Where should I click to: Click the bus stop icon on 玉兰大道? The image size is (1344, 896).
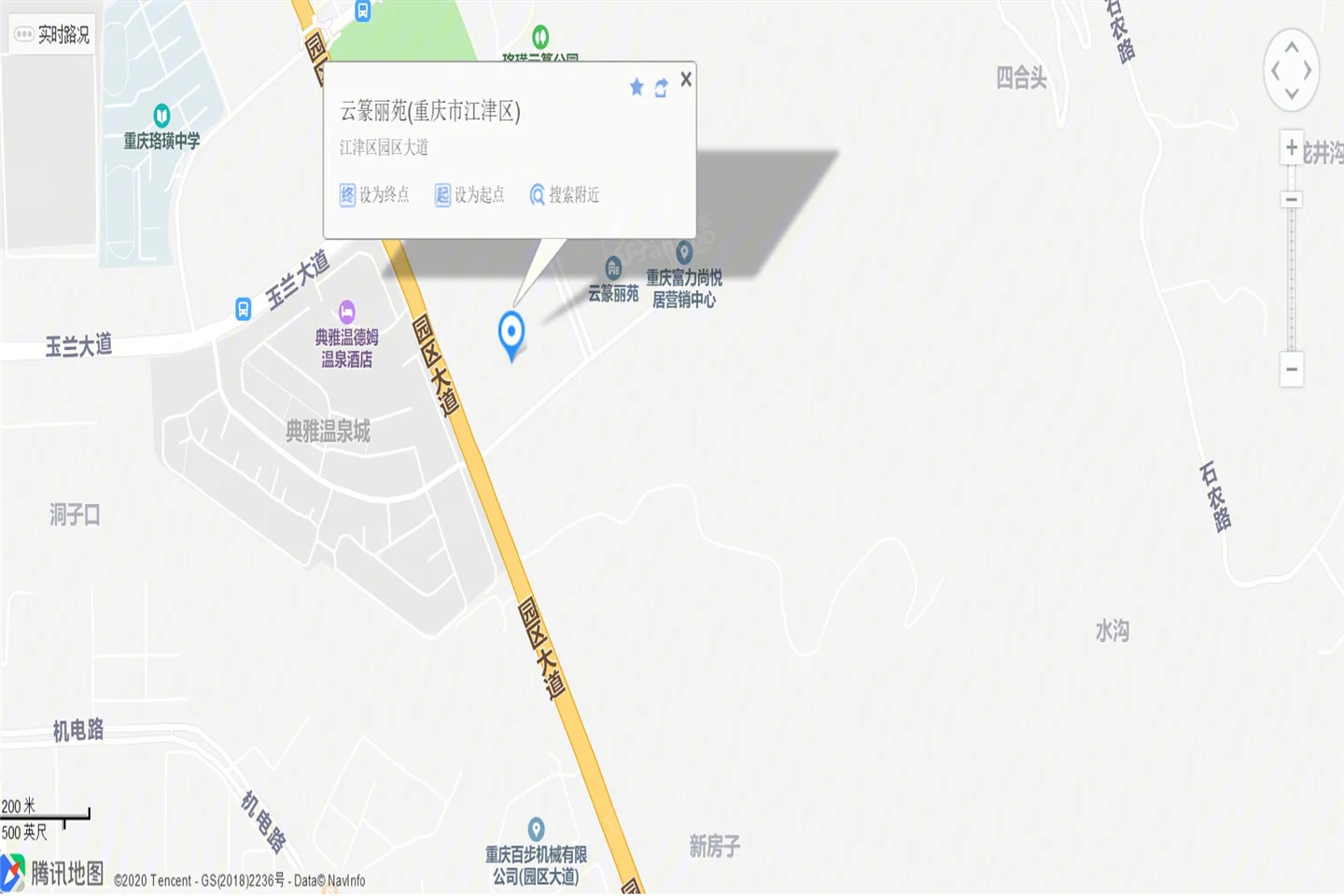243,309
